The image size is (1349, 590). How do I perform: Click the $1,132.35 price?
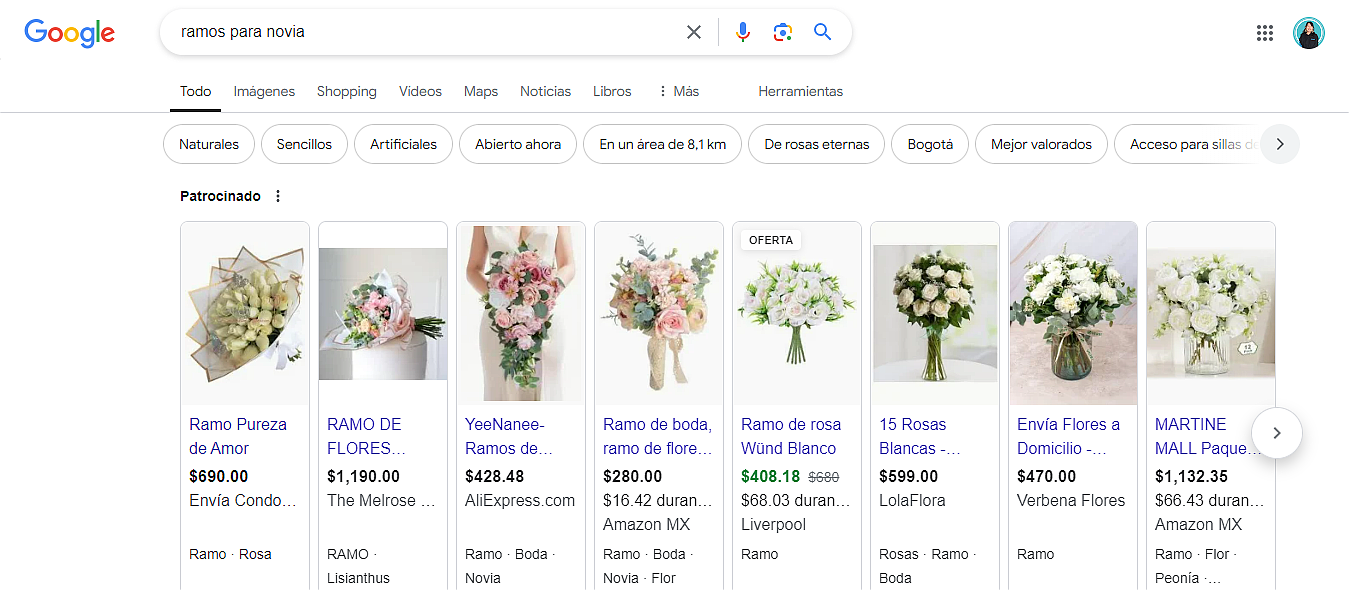coord(1191,476)
